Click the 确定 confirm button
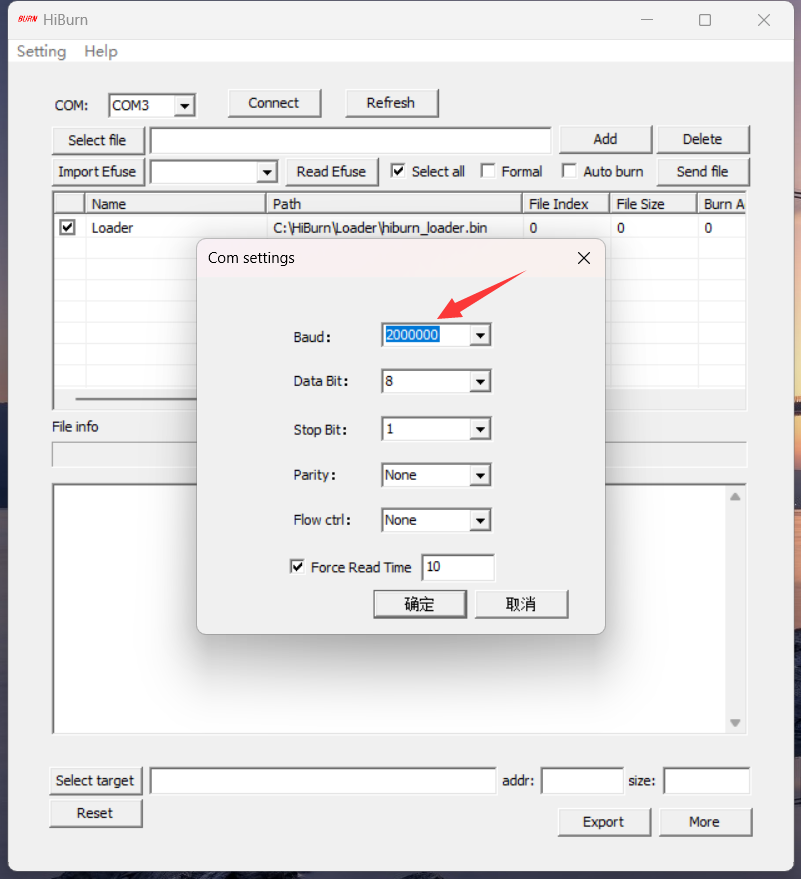The image size is (801, 879). [x=420, y=604]
